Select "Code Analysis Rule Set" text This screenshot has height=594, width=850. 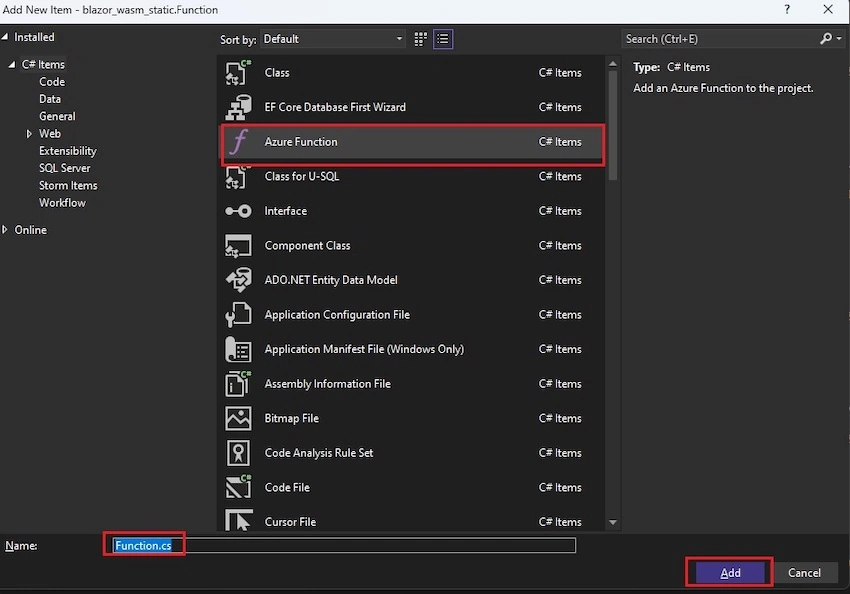(x=319, y=453)
